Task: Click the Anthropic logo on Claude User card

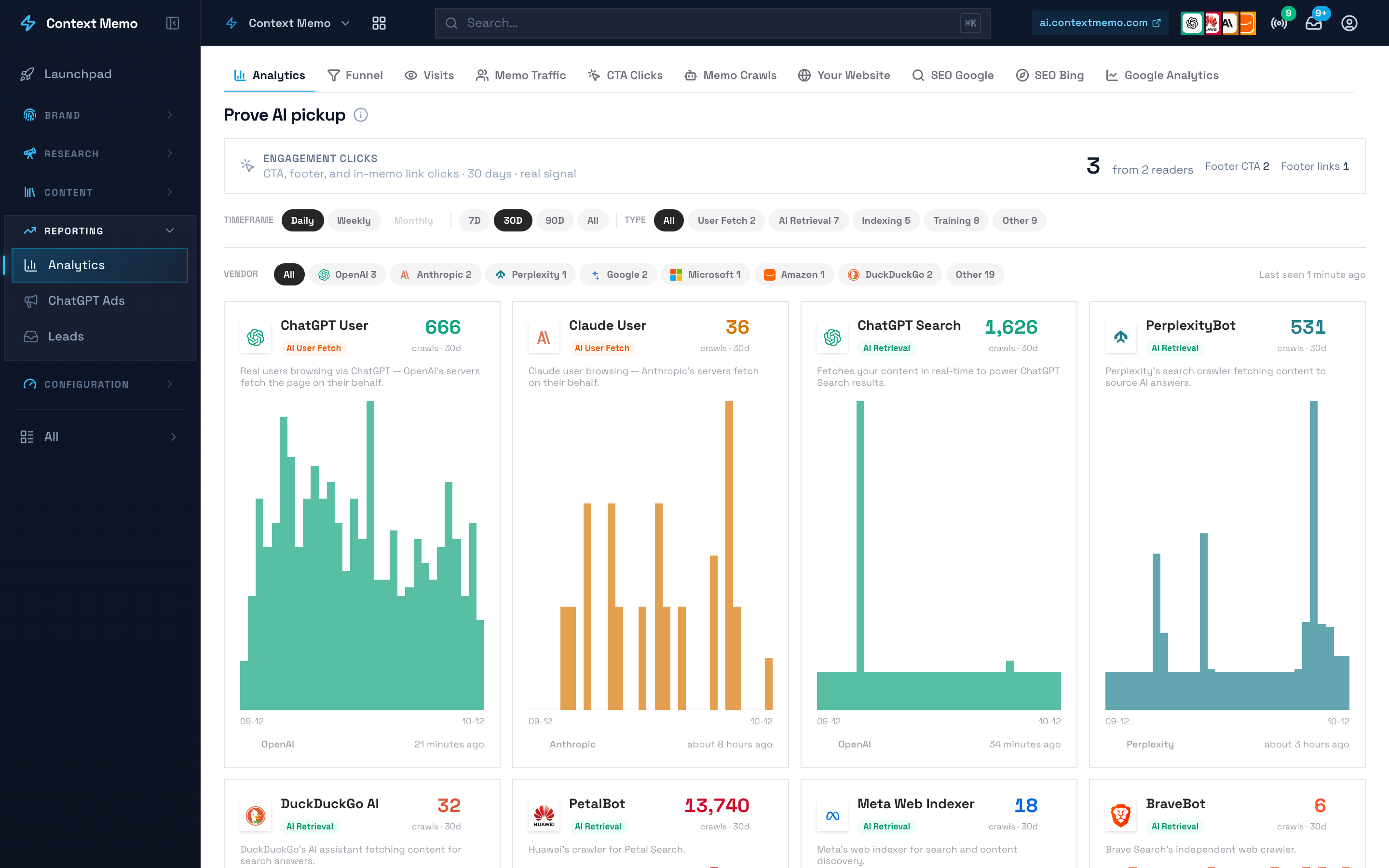Action: [544, 337]
